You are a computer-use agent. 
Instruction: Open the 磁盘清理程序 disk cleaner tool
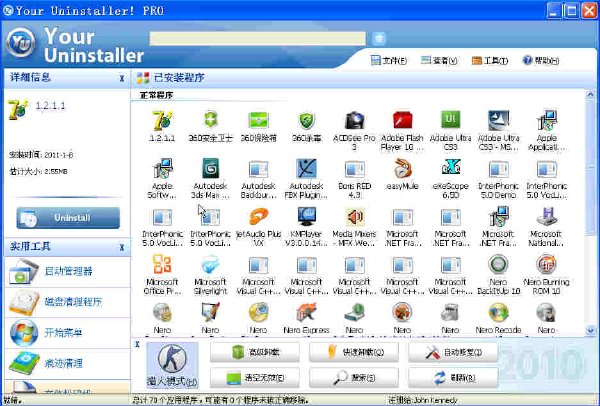[67, 302]
